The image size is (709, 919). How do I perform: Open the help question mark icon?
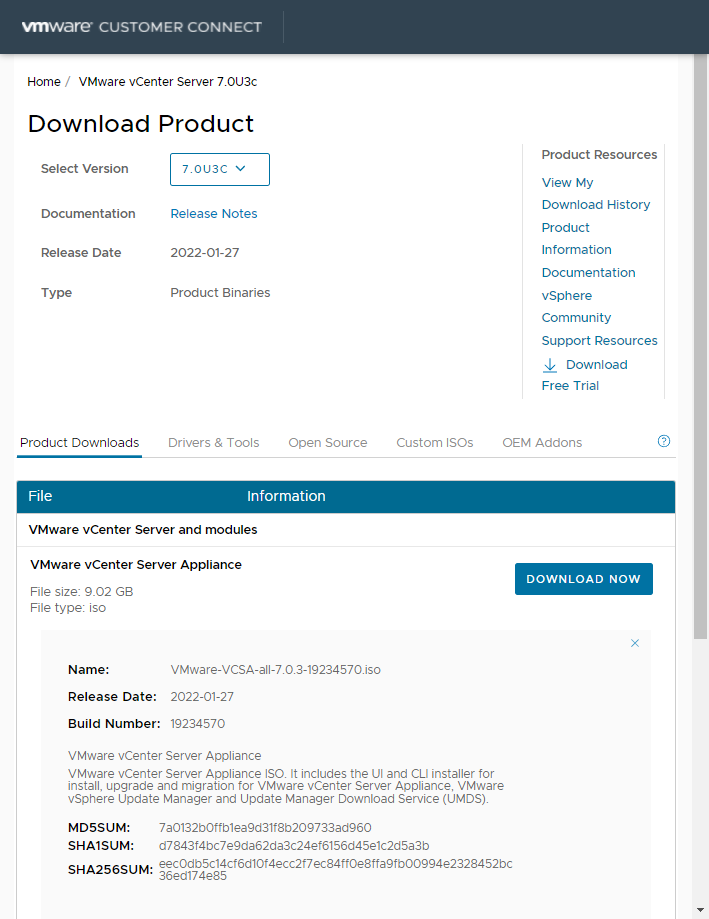pyautogui.click(x=663, y=441)
